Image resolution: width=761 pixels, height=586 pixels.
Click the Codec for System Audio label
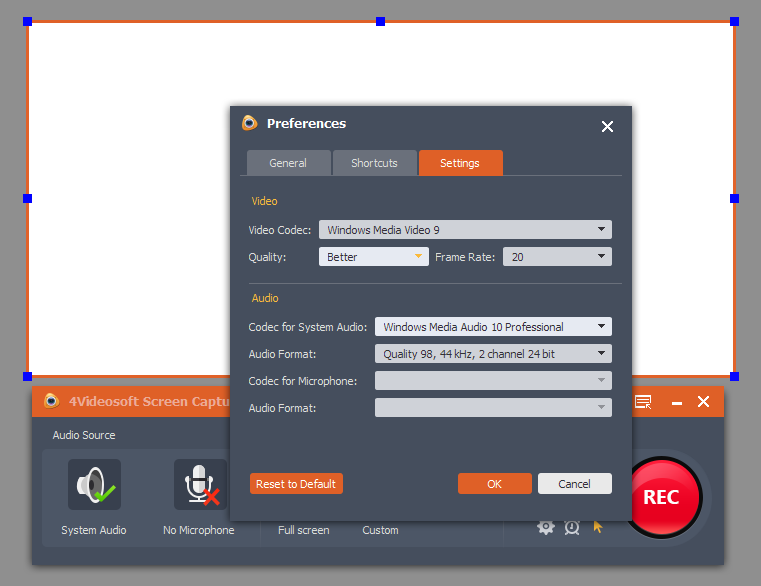tap(308, 327)
